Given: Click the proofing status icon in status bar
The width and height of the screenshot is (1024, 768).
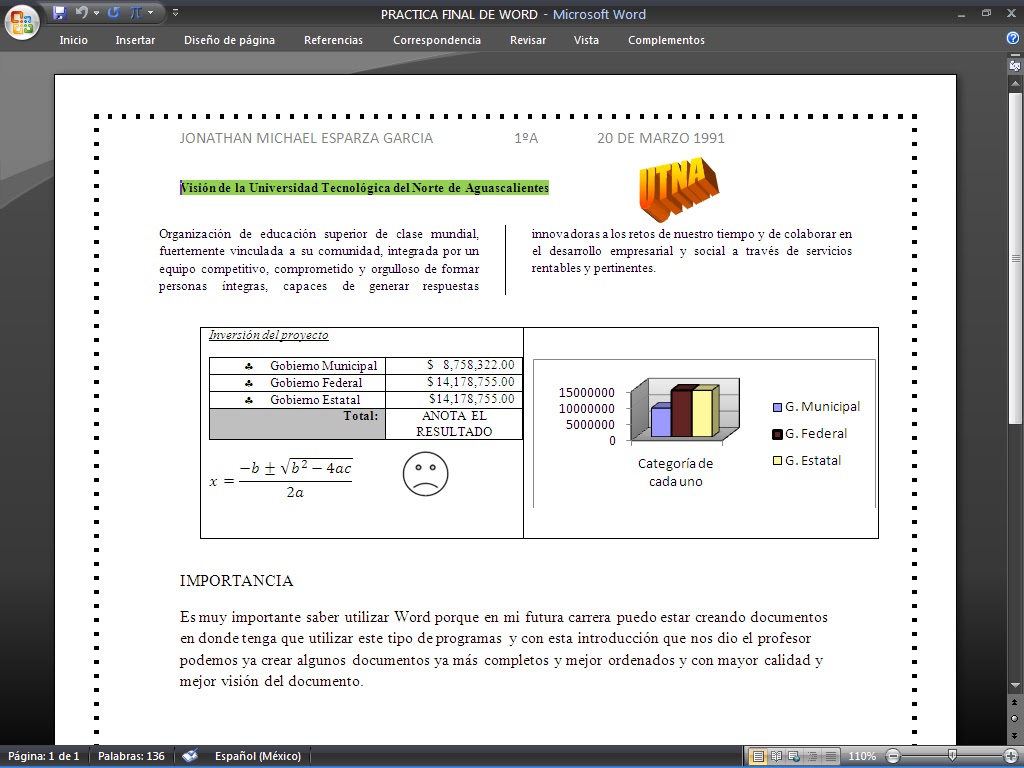Looking at the screenshot, I should tap(190, 756).
